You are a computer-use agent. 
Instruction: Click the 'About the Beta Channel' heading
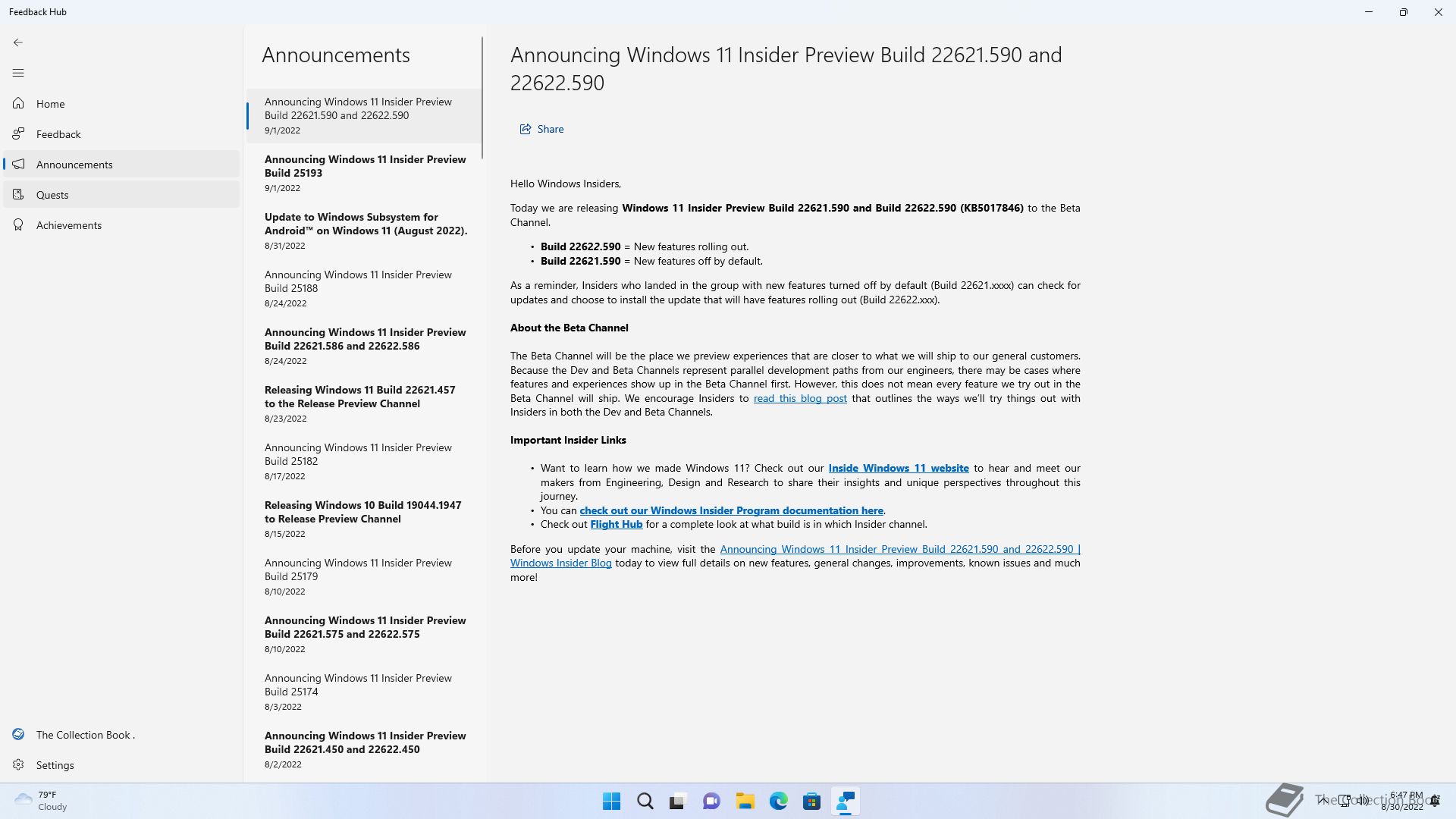pos(569,328)
